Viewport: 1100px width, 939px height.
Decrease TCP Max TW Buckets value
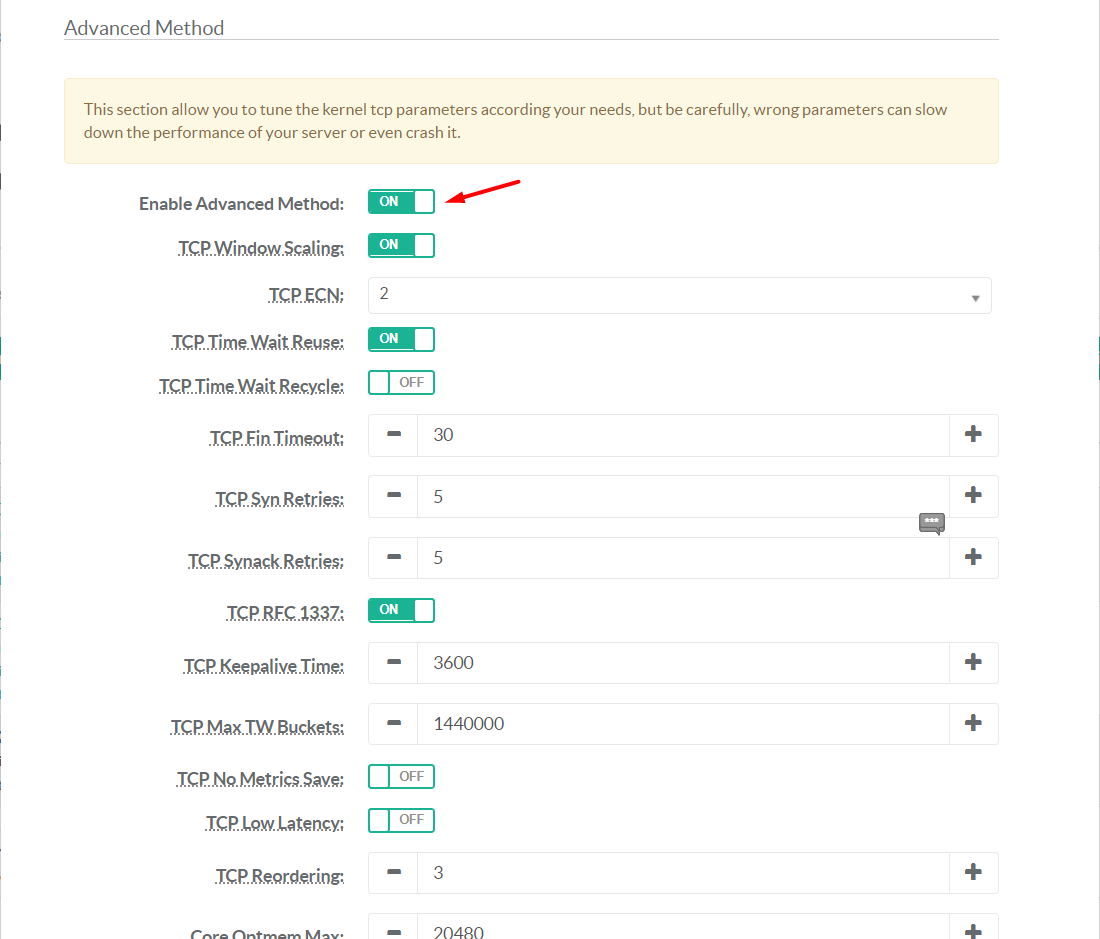pos(393,724)
